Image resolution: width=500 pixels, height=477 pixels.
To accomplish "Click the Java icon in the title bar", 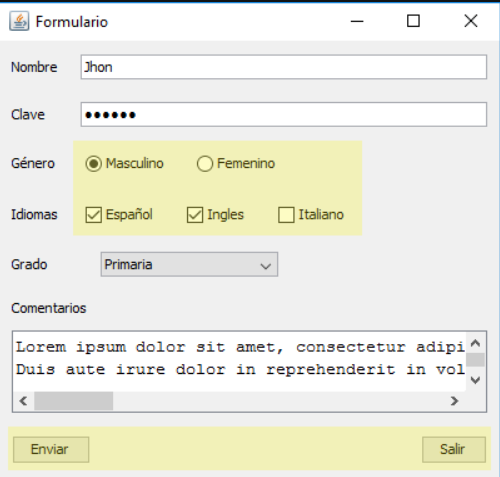I will [x=19, y=21].
